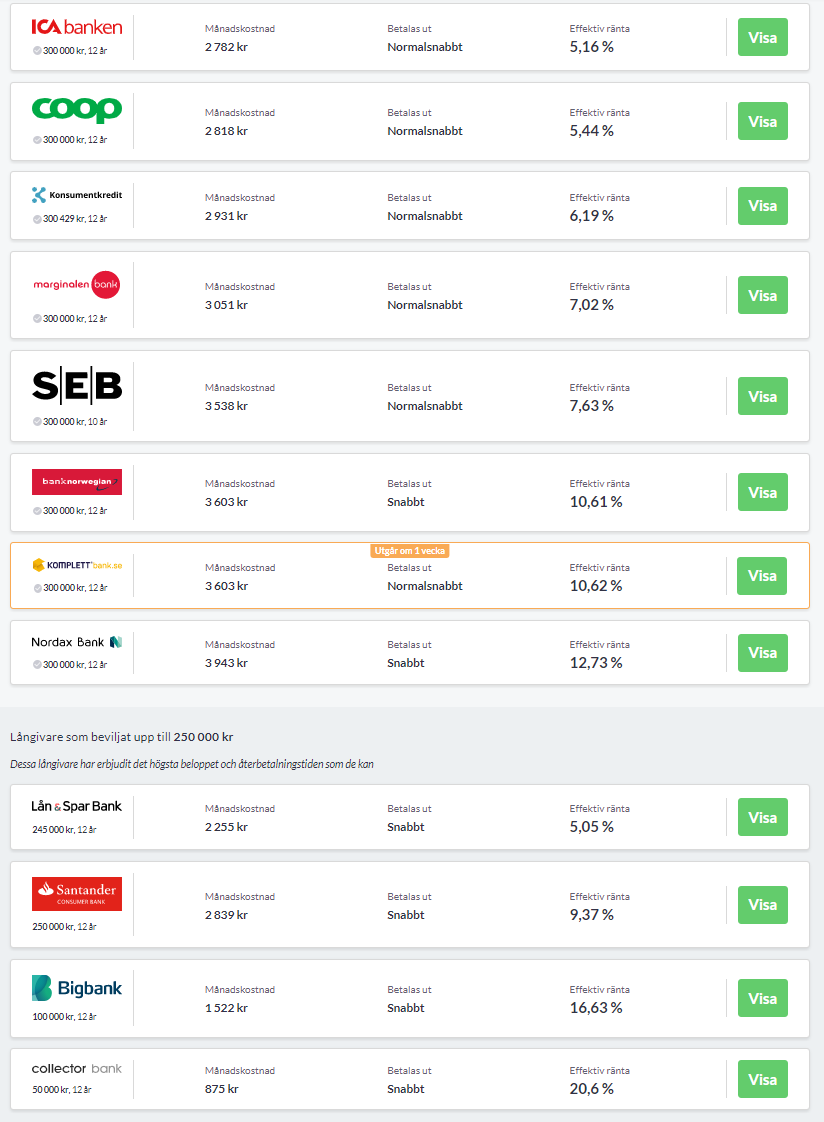Click the Coop logo
The image size is (824, 1122).
click(x=76, y=110)
